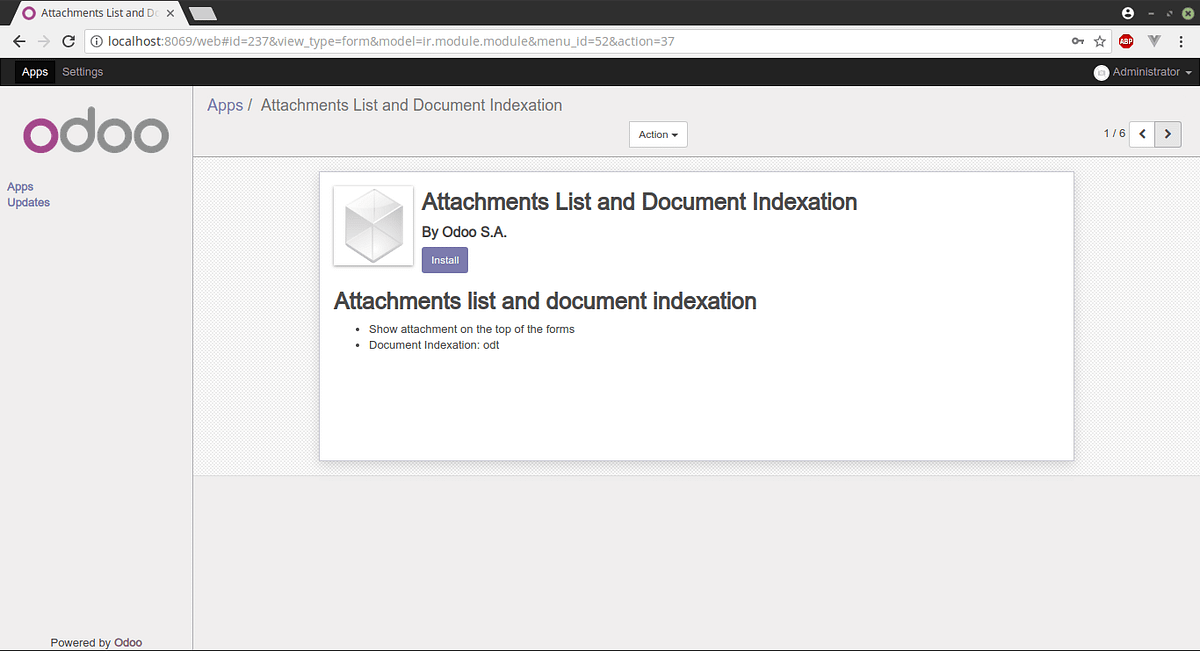The image size is (1200, 651).
Task: Click the Odoo logo in the sidebar
Action: click(x=95, y=131)
